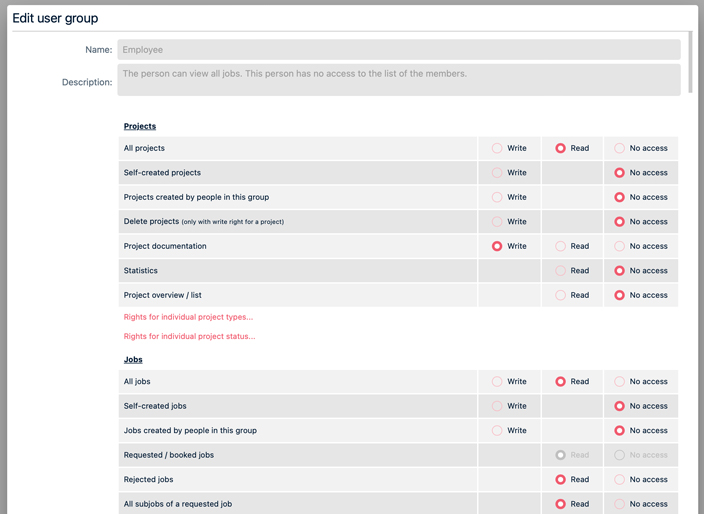Select Write for Projects created by group
Viewport: 704px width, 514px height.
coord(497,197)
